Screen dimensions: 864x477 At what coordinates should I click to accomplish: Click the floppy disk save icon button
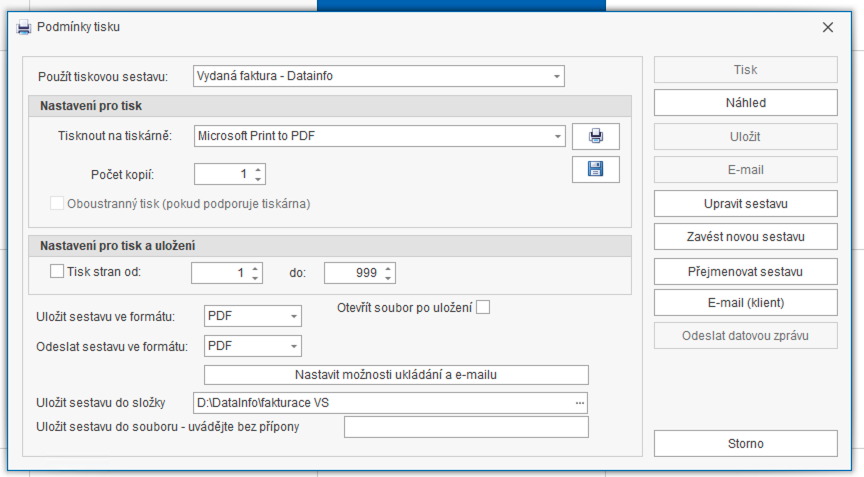pyautogui.click(x=596, y=169)
